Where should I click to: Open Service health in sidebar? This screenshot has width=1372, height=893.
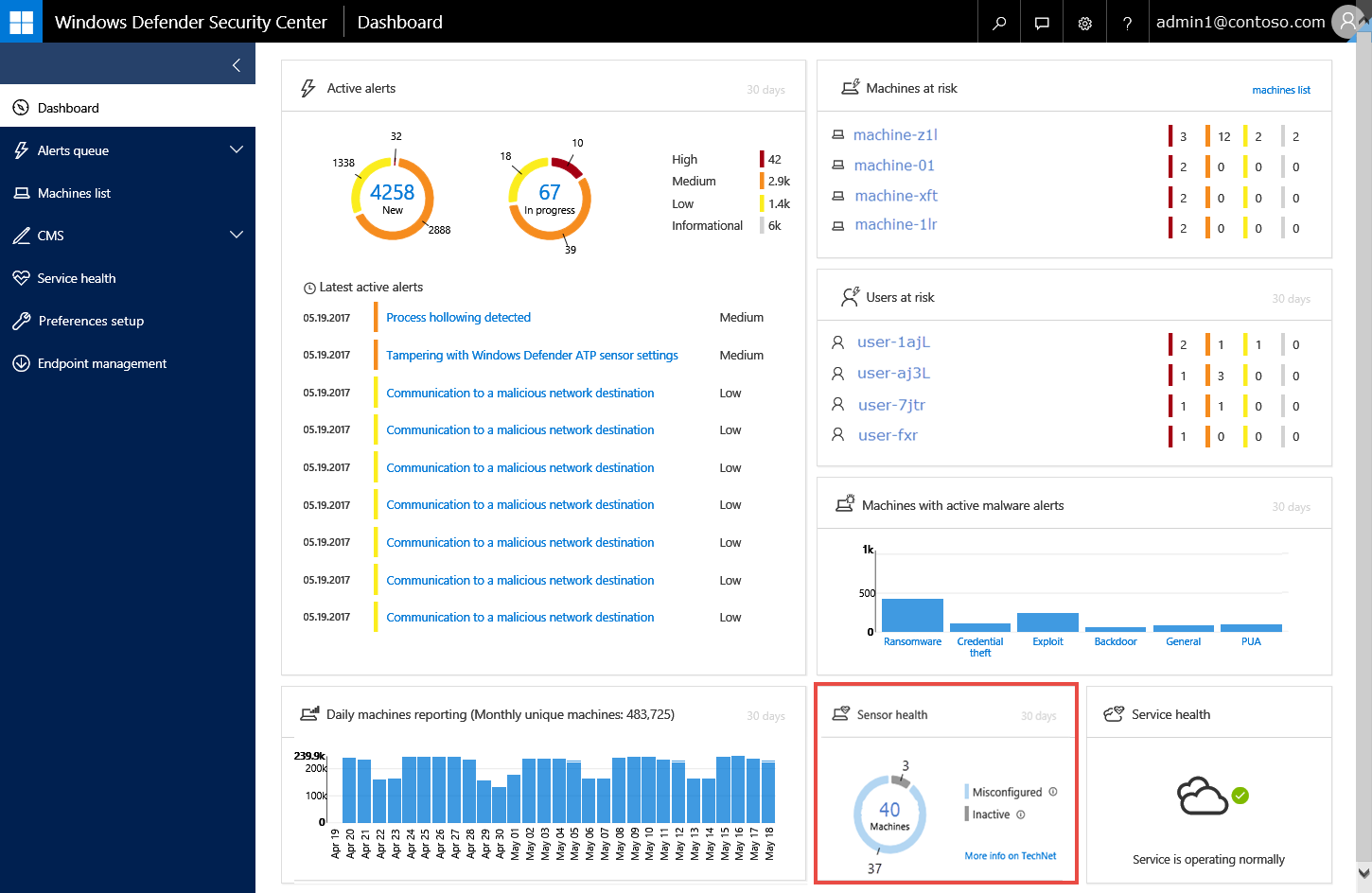click(76, 278)
